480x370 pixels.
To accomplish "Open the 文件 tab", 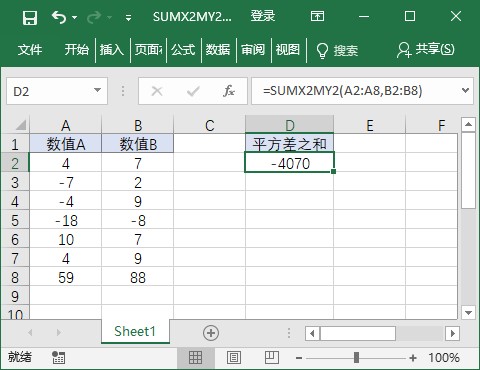I will [x=30, y=50].
